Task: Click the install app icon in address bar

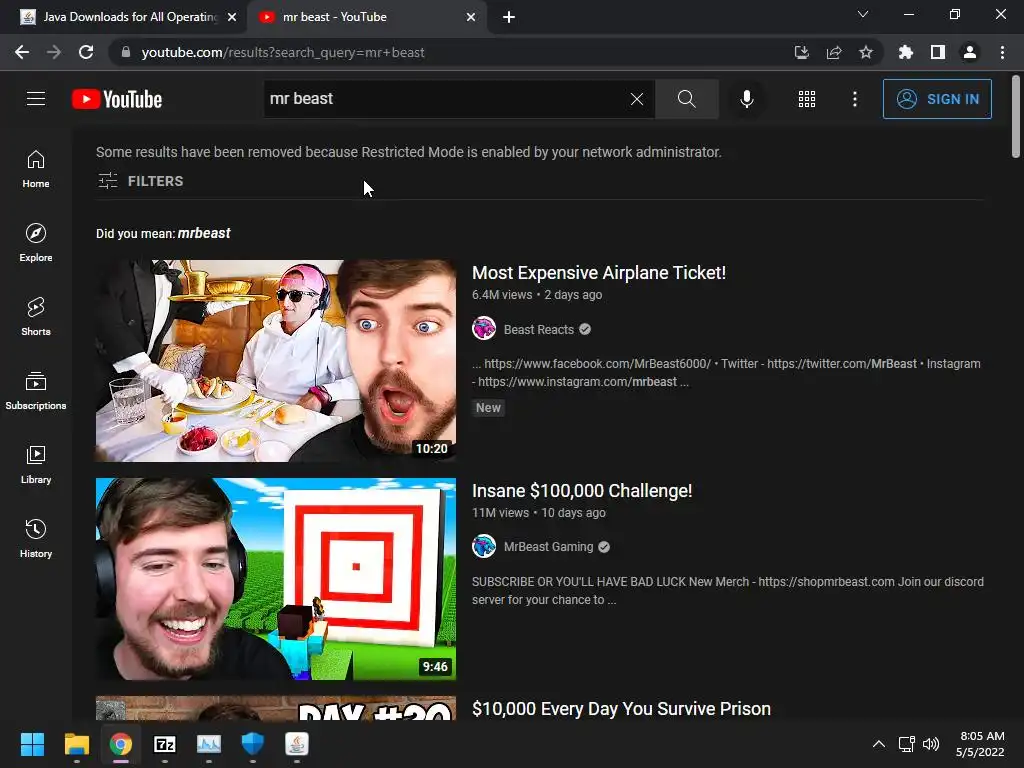Action: click(x=801, y=52)
